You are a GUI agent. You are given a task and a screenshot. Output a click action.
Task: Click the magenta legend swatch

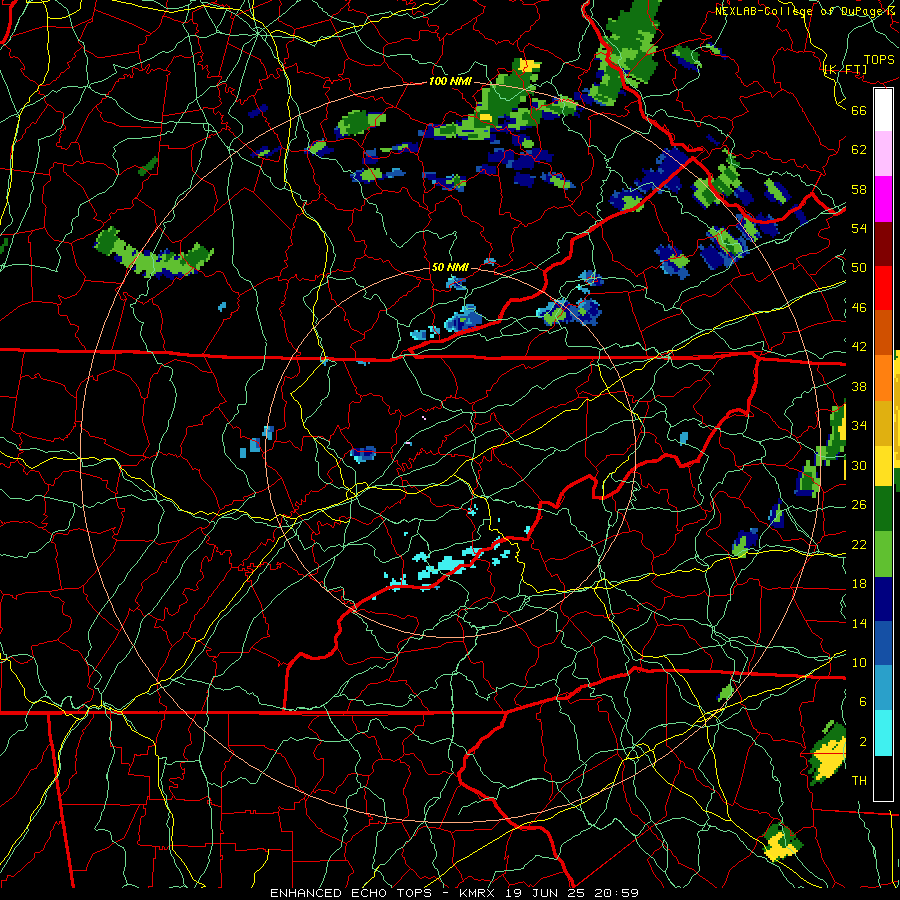coord(883,199)
